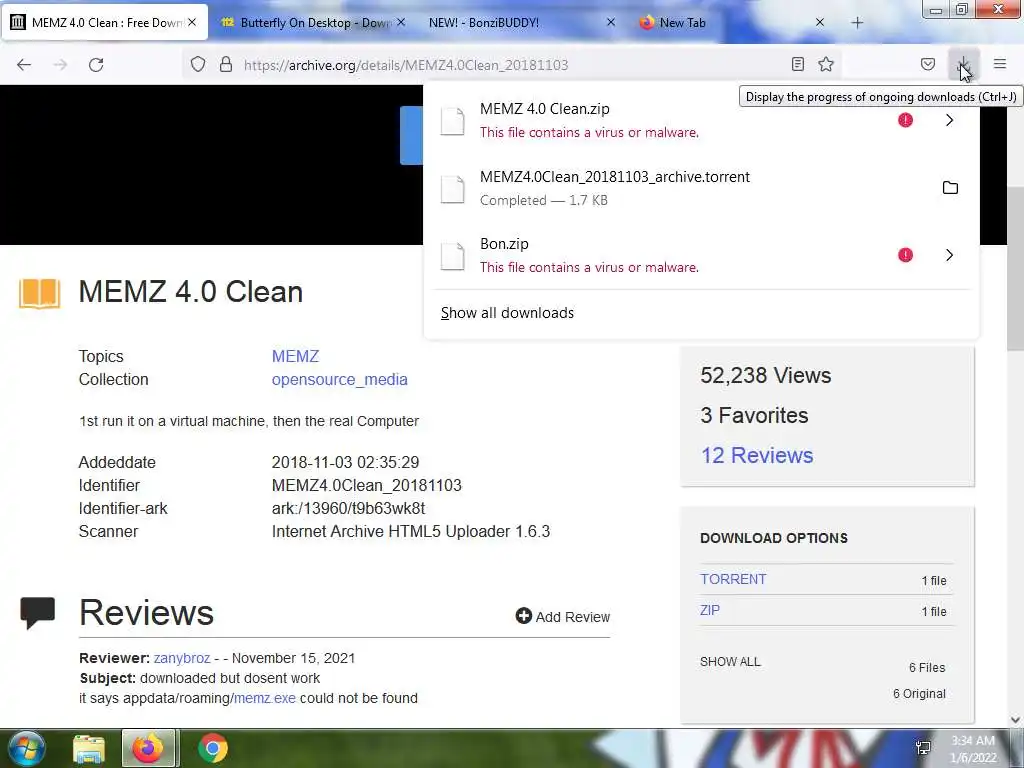Expand options for Bon.zip download

pos(950,255)
